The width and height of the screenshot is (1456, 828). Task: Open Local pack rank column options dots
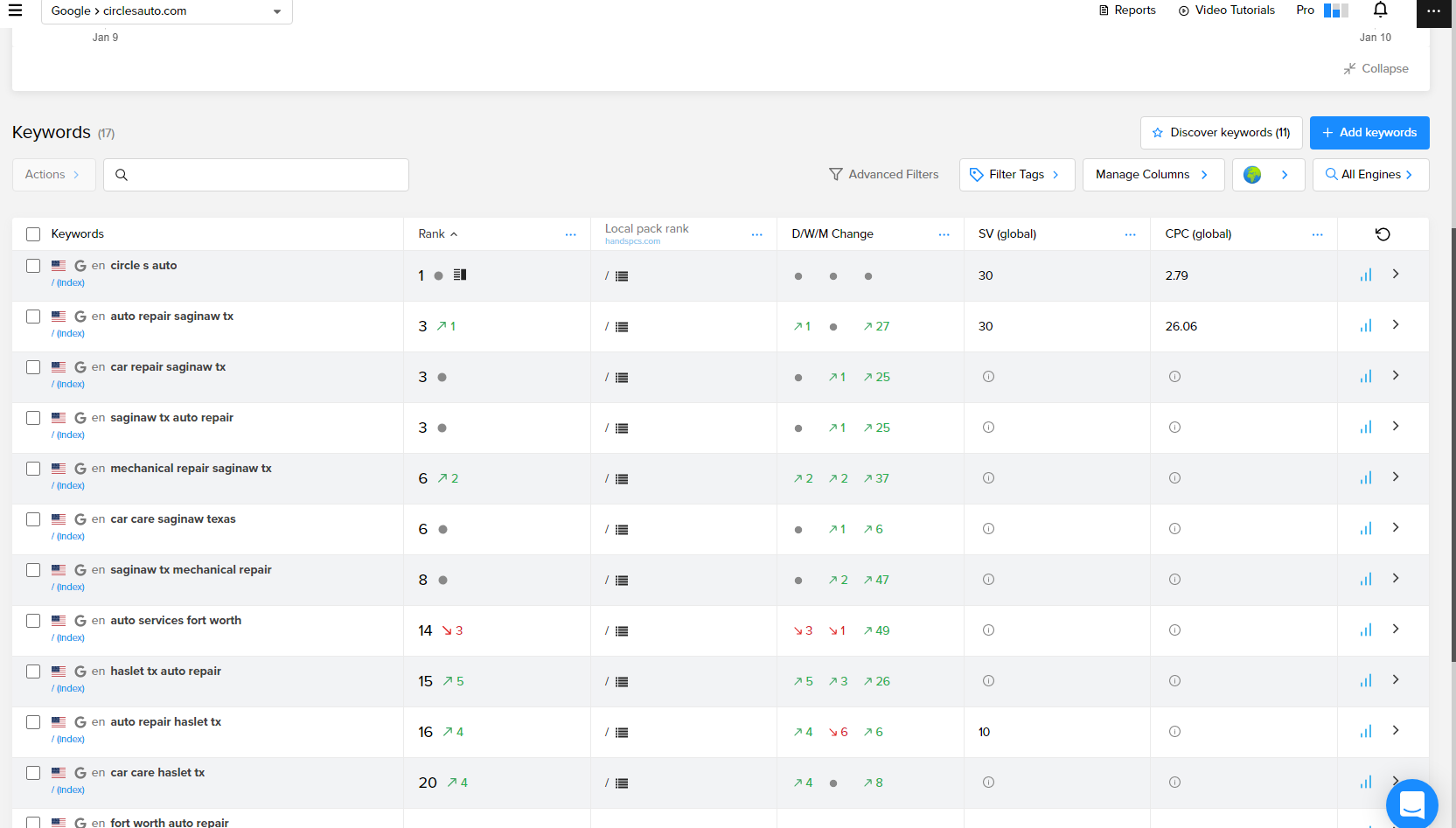(x=756, y=234)
